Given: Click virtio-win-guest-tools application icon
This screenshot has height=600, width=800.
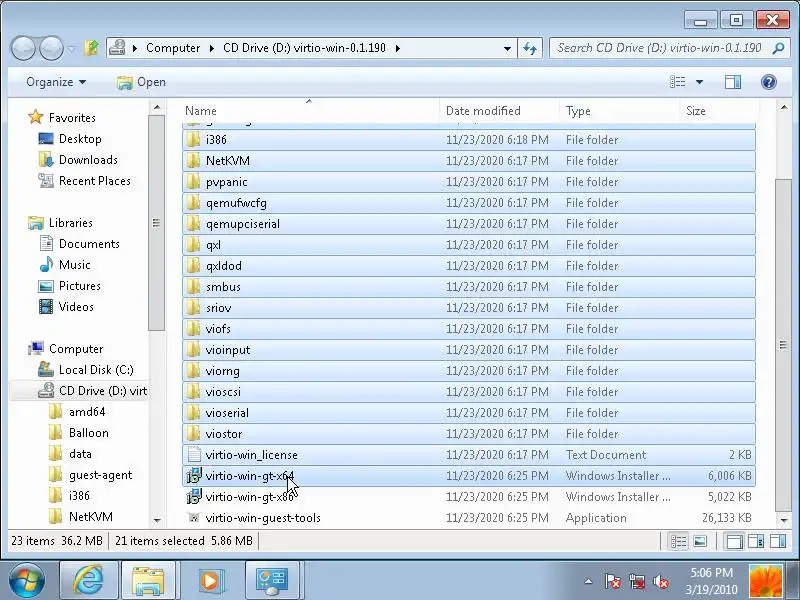Looking at the screenshot, I should [x=193, y=518].
